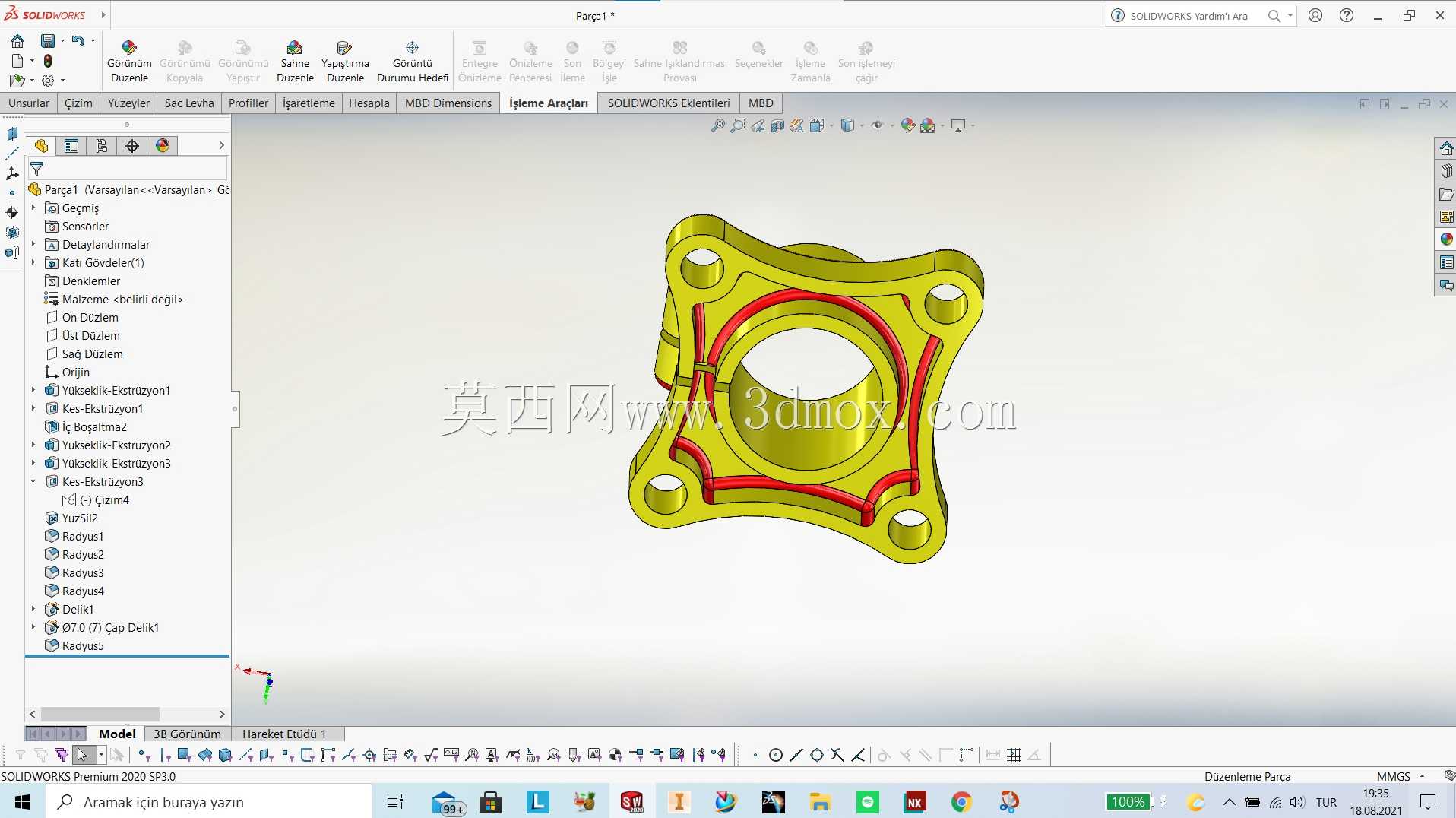Click Zoom to Area icon
The width and height of the screenshot is (1456, 818).
(x=738, y=125)
